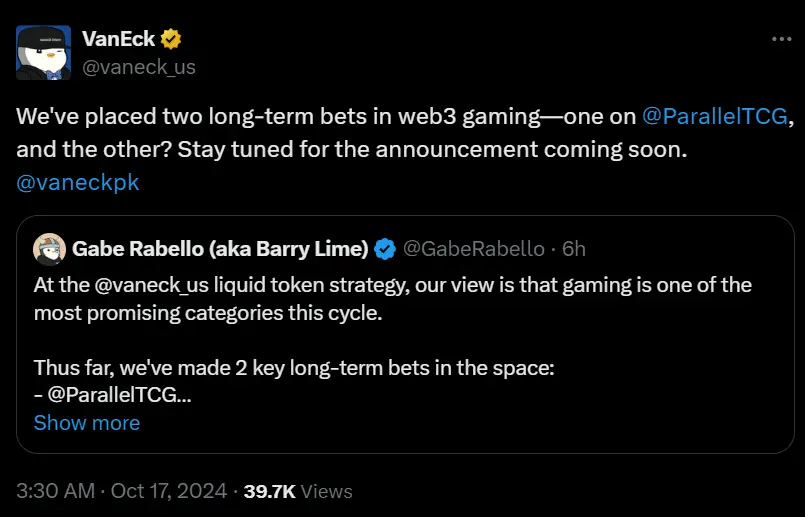Open VanEck's penguin profile avatar
The image size is (805, 517).
tap(43, 53)
